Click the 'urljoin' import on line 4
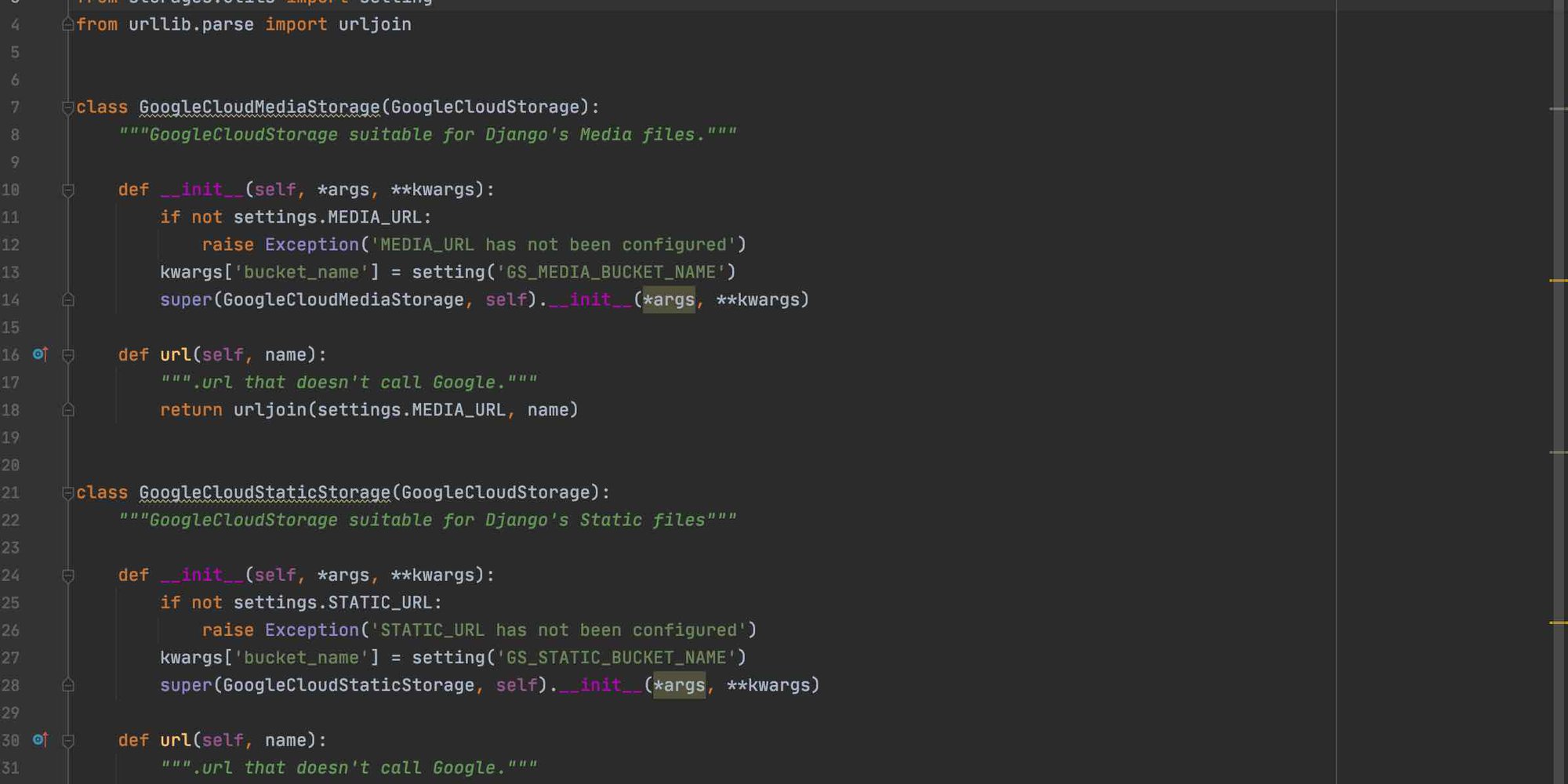This screenshot has width=1568, height=784. 375,24
